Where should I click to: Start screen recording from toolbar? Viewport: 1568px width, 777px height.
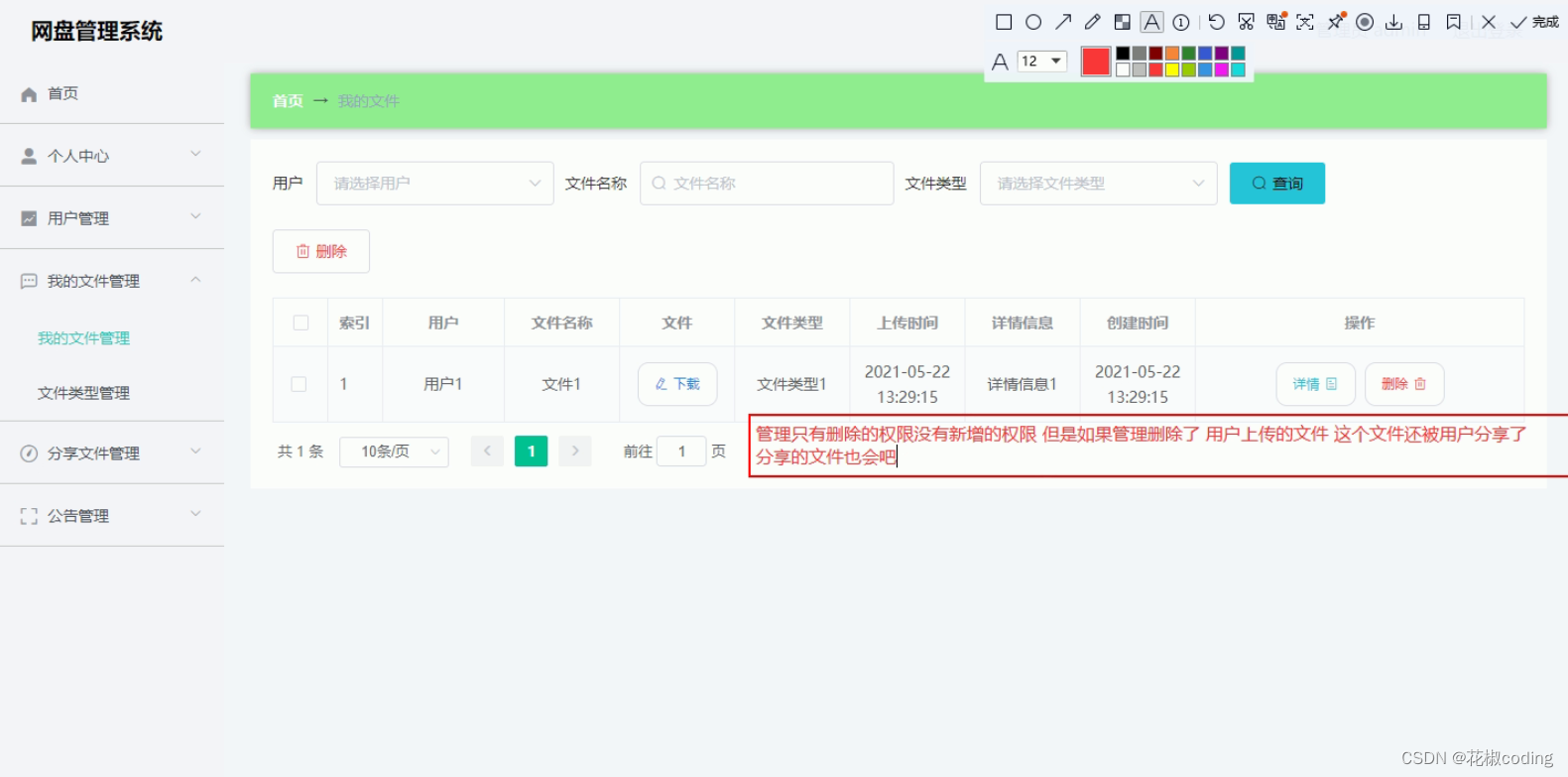pyautogui.click(x=1365, y=22)
